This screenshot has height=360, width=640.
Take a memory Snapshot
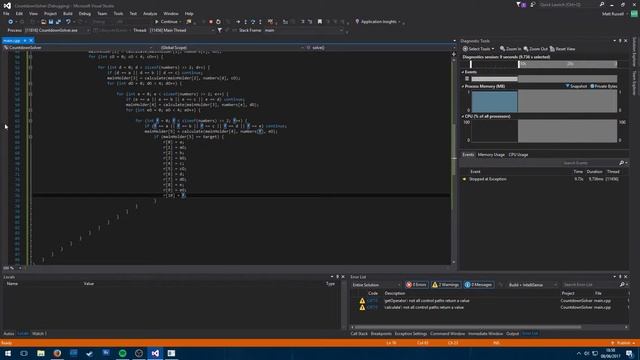[576, 86]
